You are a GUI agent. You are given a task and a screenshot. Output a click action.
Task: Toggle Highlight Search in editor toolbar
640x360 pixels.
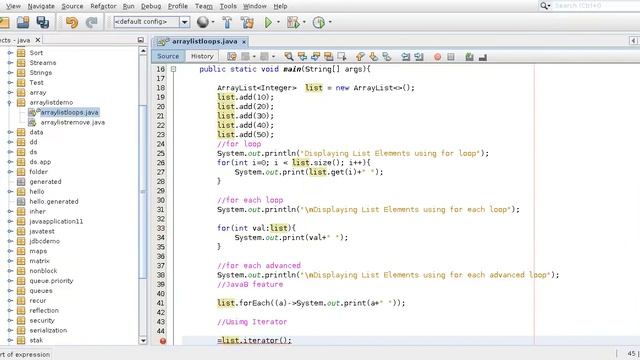[329, 57]
